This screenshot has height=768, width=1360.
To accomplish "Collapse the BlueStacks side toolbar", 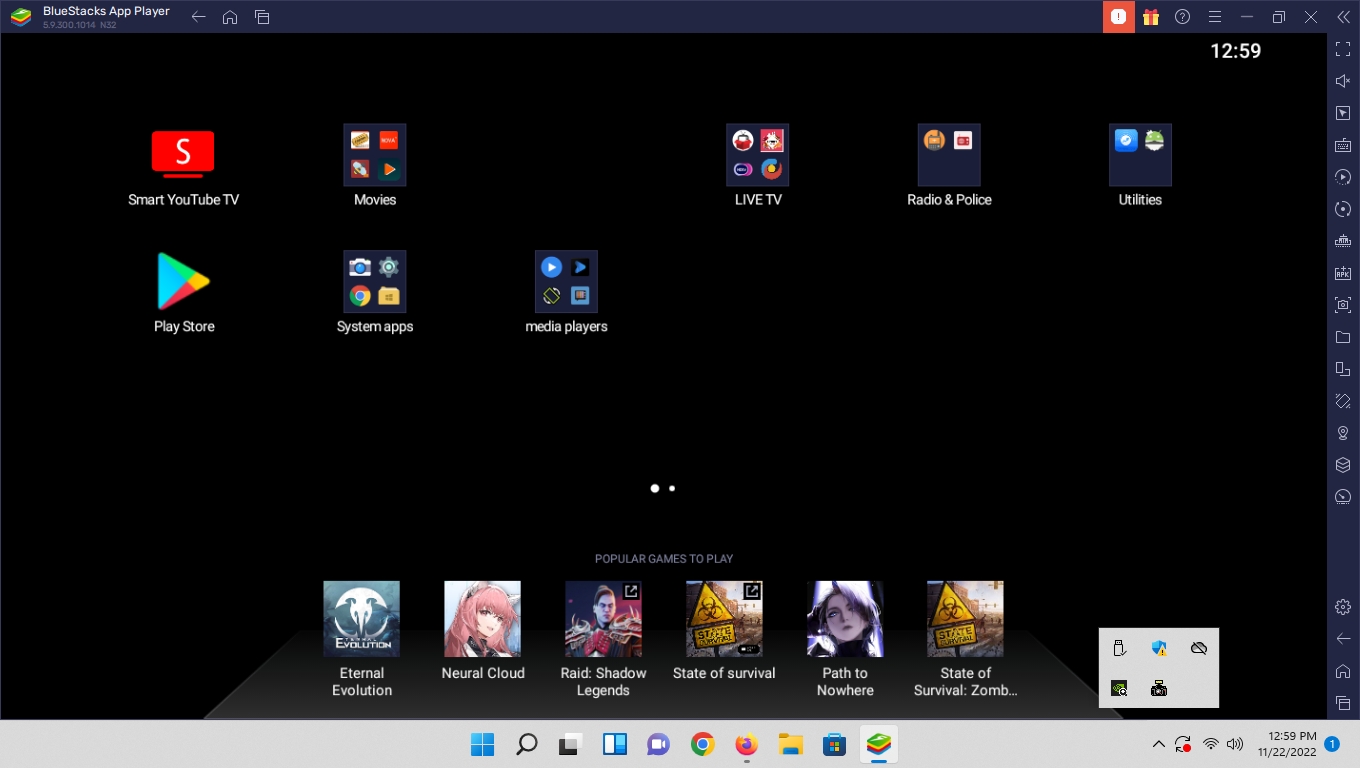I will pyautogui.click(x=1343, y=17).
